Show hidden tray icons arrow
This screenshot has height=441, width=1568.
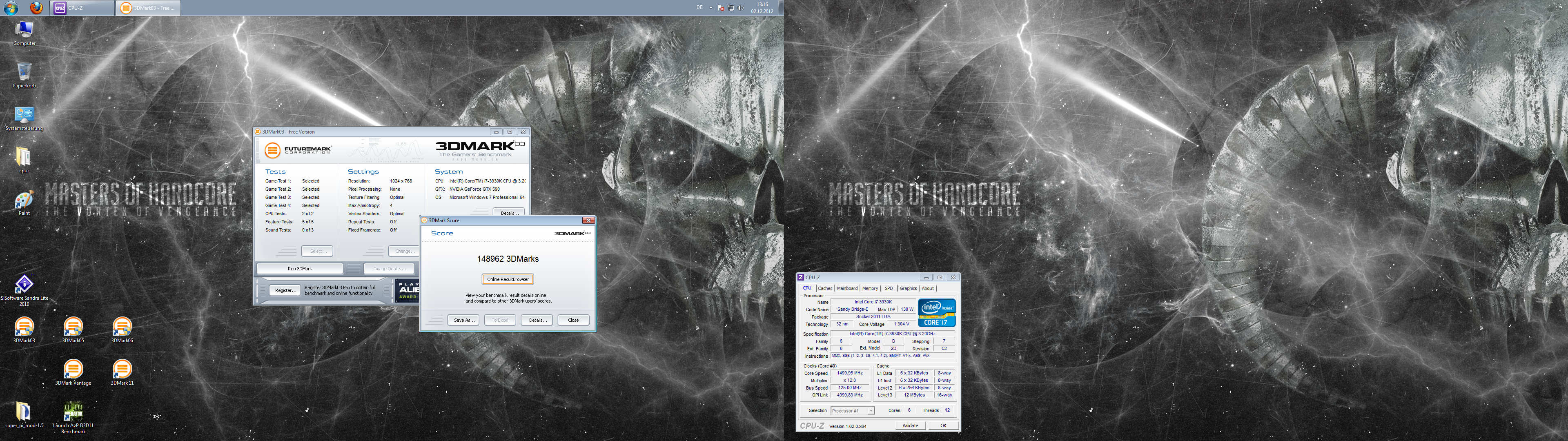tap(711, 8)
